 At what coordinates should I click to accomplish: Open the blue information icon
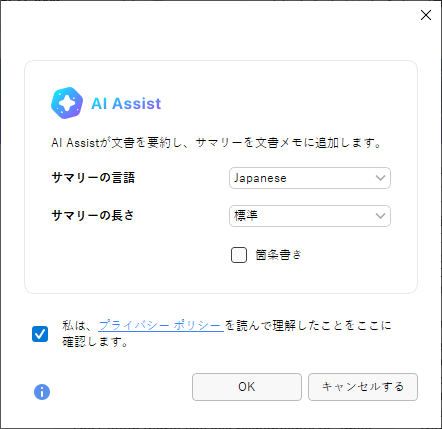click(42, 392)
